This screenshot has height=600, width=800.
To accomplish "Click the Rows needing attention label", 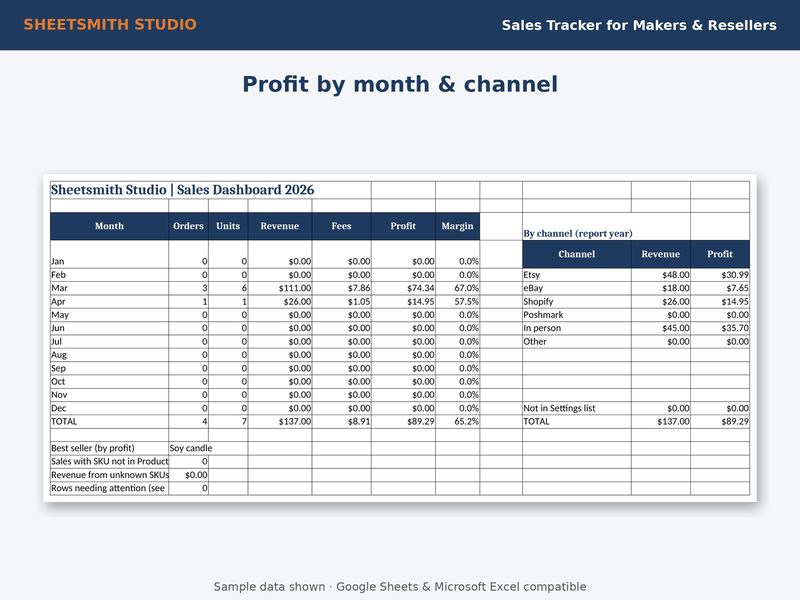I will click(x=108, y=488).
